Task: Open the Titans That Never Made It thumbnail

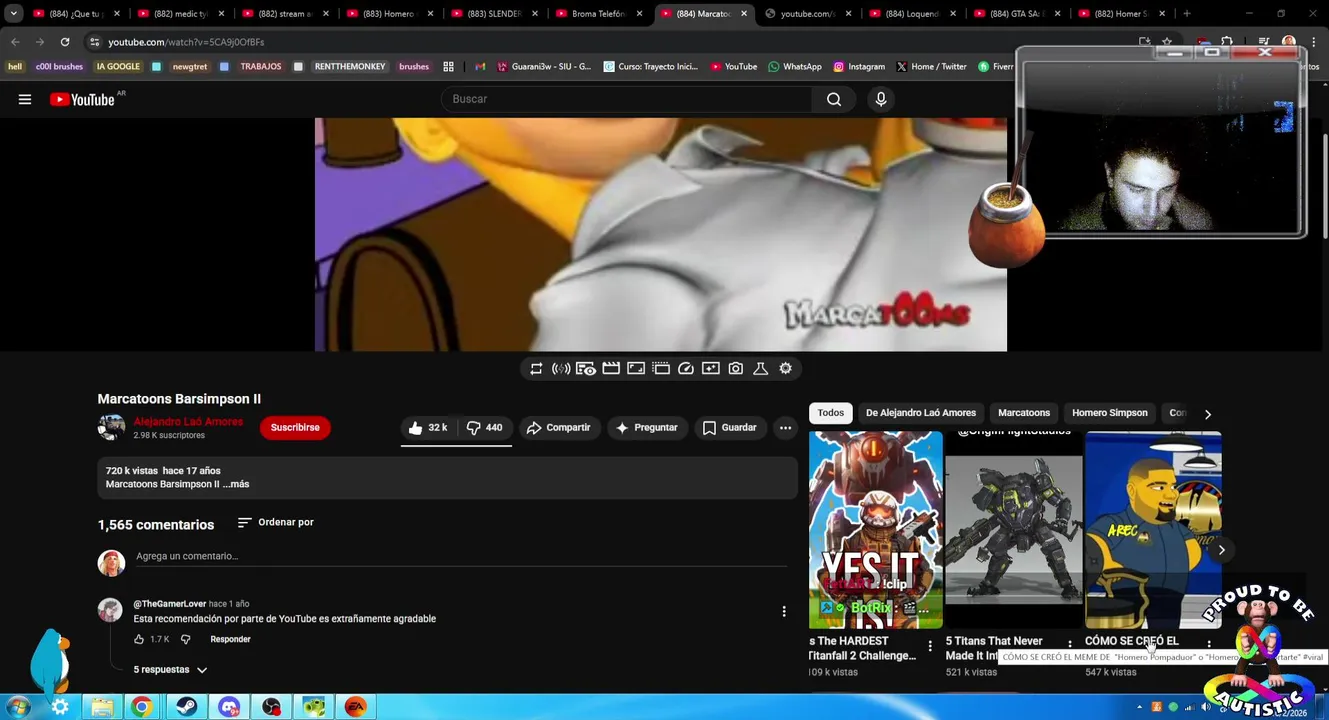Action: (x=1014, y=530)
